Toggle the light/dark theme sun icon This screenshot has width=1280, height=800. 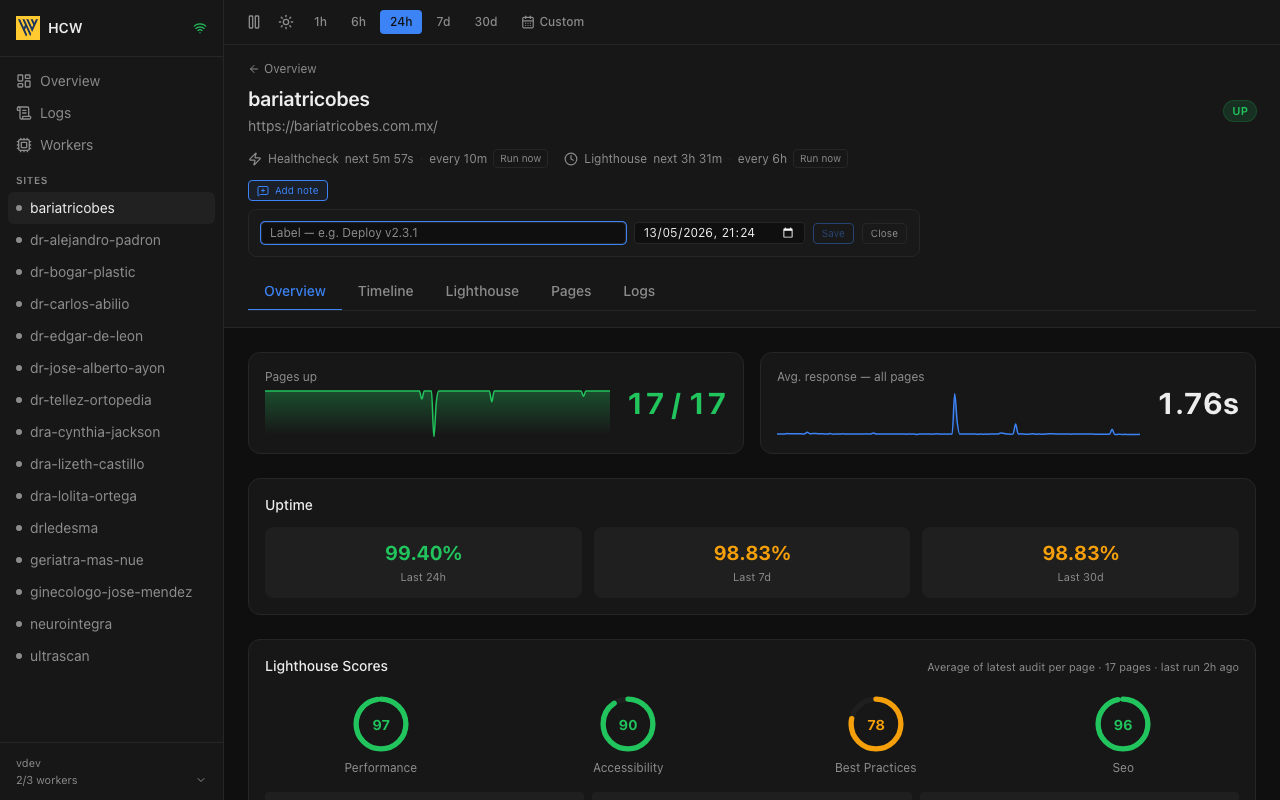pos(286,22)
